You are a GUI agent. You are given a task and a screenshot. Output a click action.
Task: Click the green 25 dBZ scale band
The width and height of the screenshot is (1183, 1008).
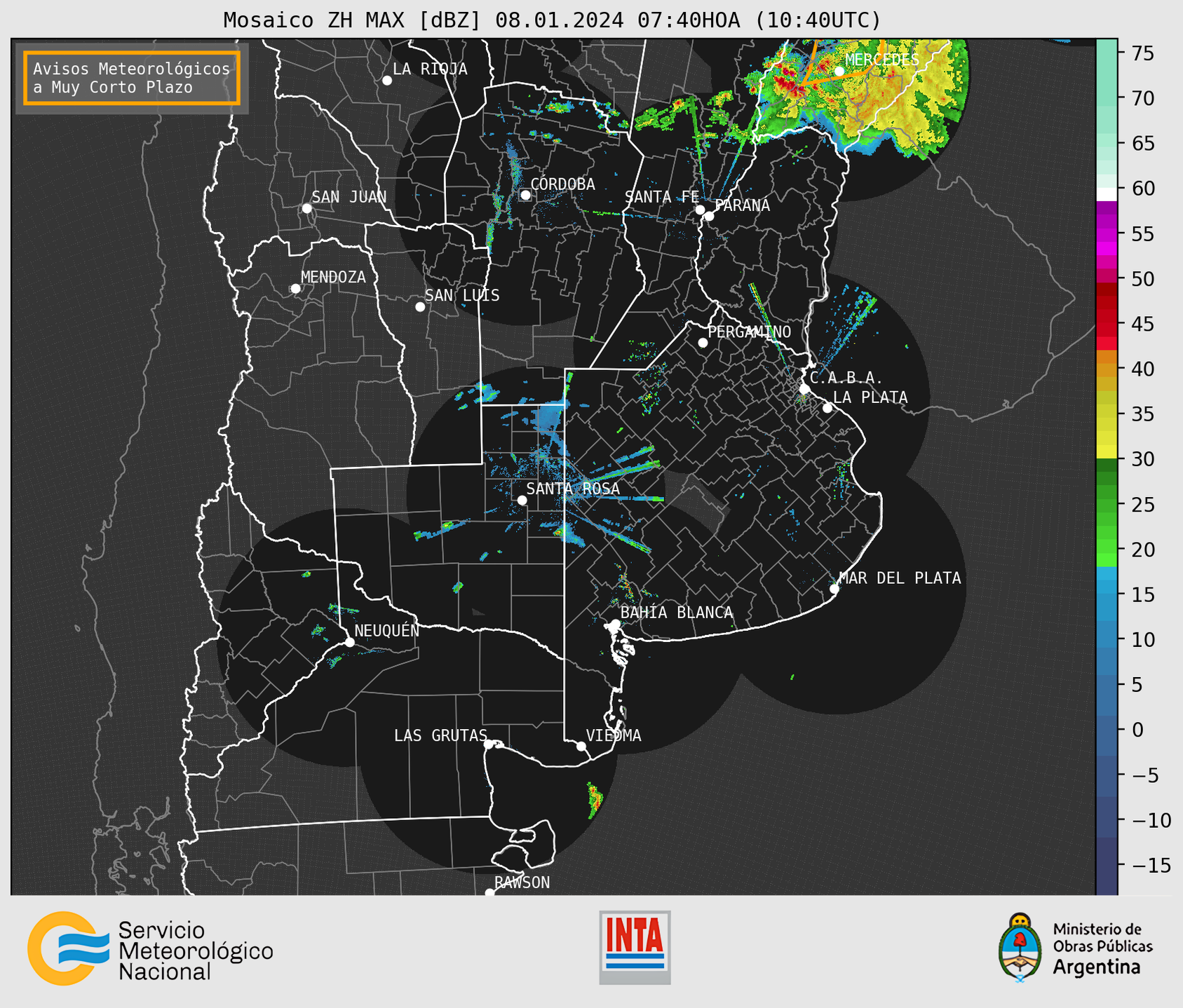[1106, 505]
